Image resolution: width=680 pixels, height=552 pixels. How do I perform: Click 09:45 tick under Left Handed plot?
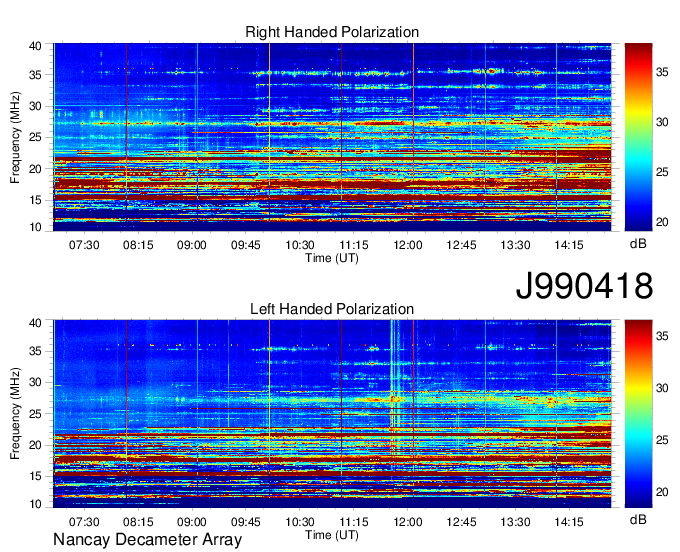(x=245, y=522)
